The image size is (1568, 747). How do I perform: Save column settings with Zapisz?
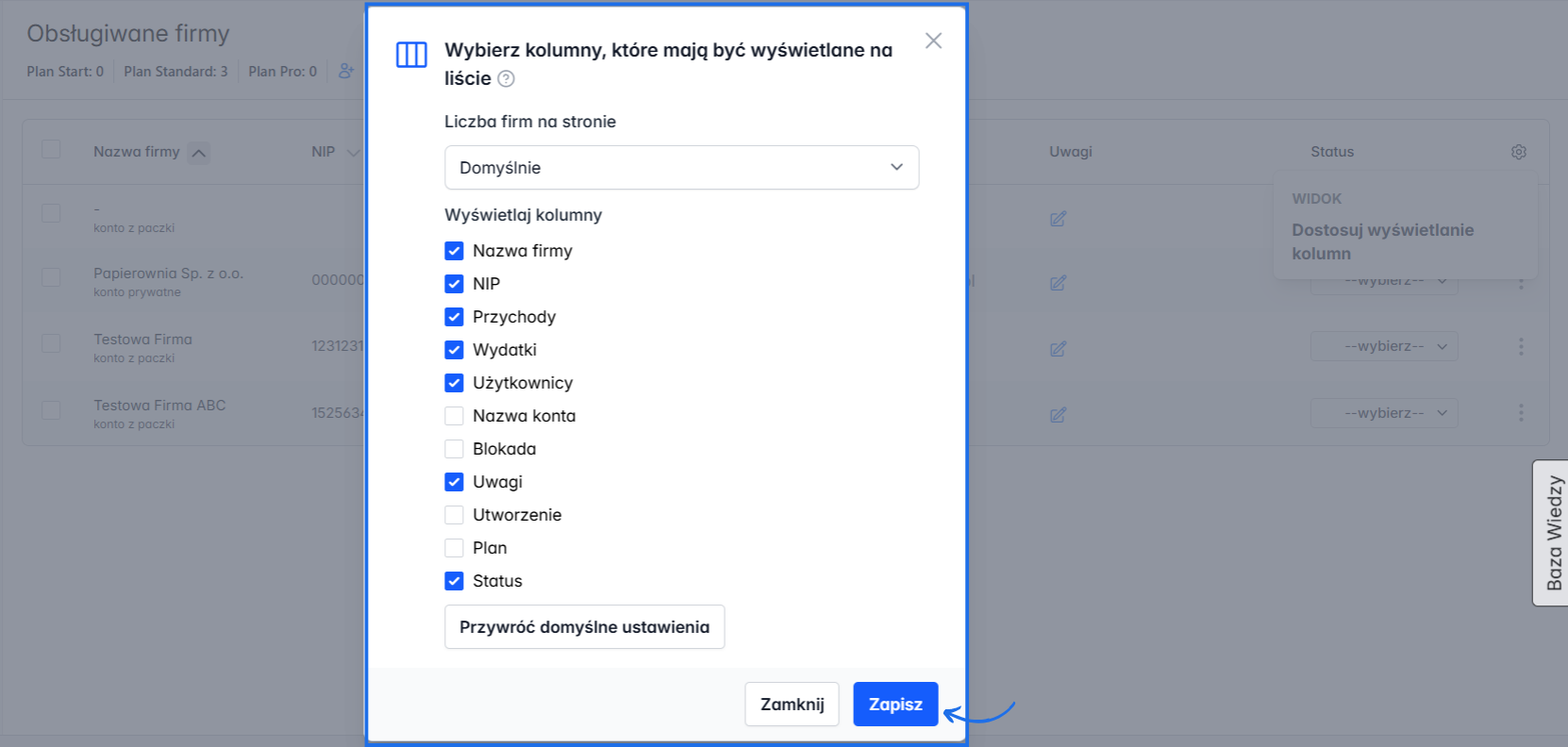(895, 705)
